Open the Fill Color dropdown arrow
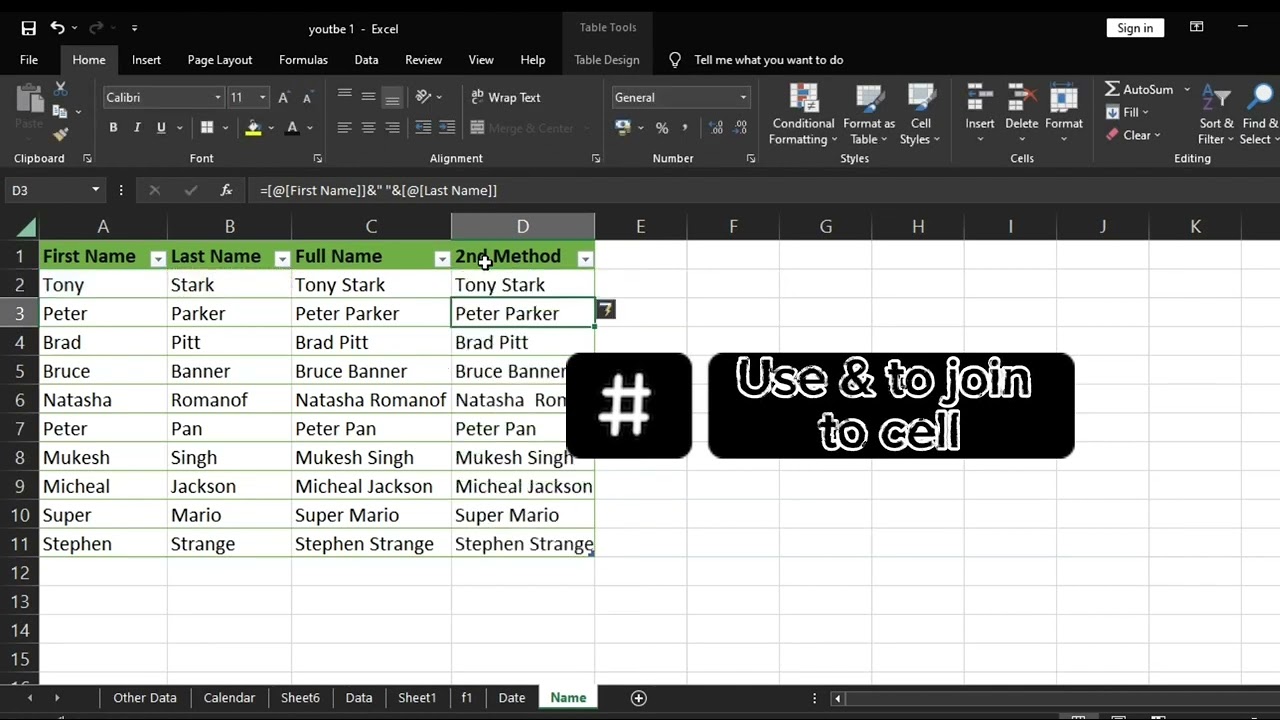Screen dimensions: 1280x720 (x=270, y=128)
